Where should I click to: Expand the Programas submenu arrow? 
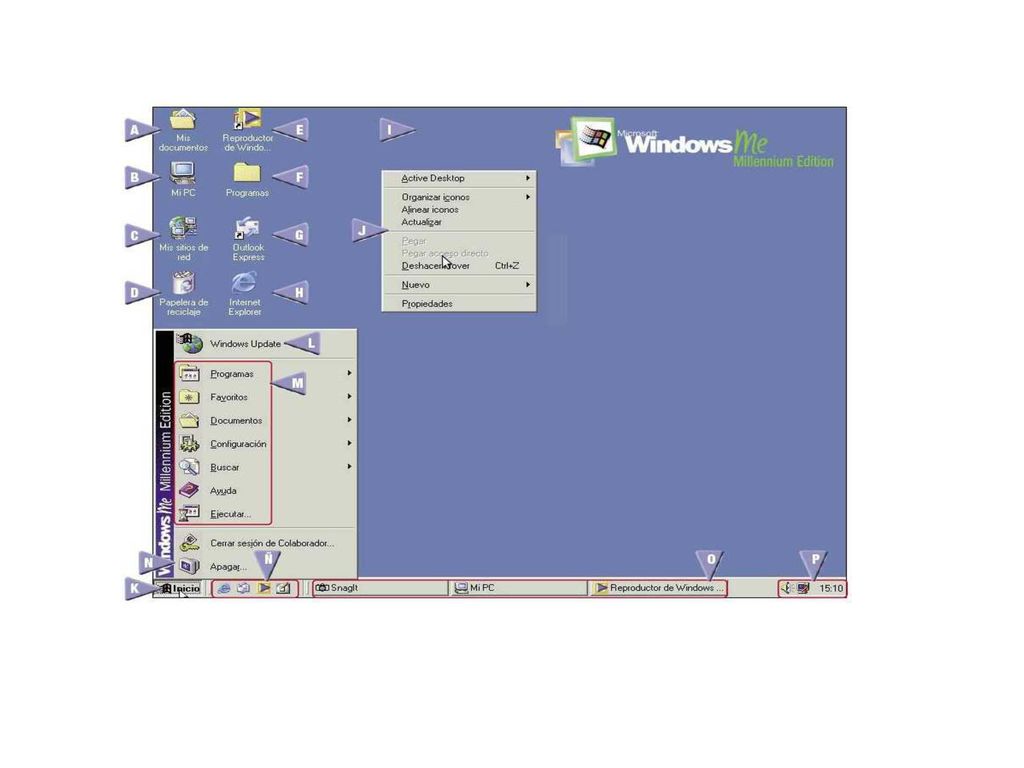(349, 373)
